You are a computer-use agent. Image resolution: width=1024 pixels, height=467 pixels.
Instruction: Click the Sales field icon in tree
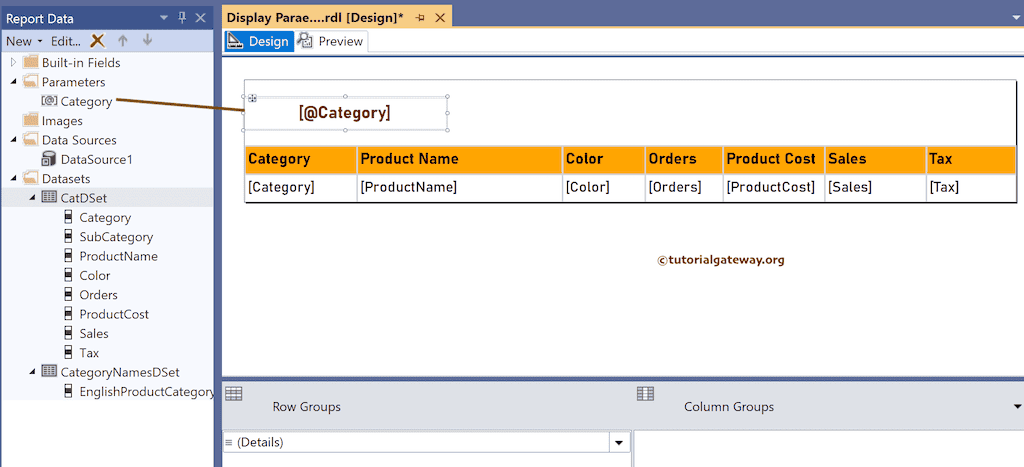[x=68, y=333]
